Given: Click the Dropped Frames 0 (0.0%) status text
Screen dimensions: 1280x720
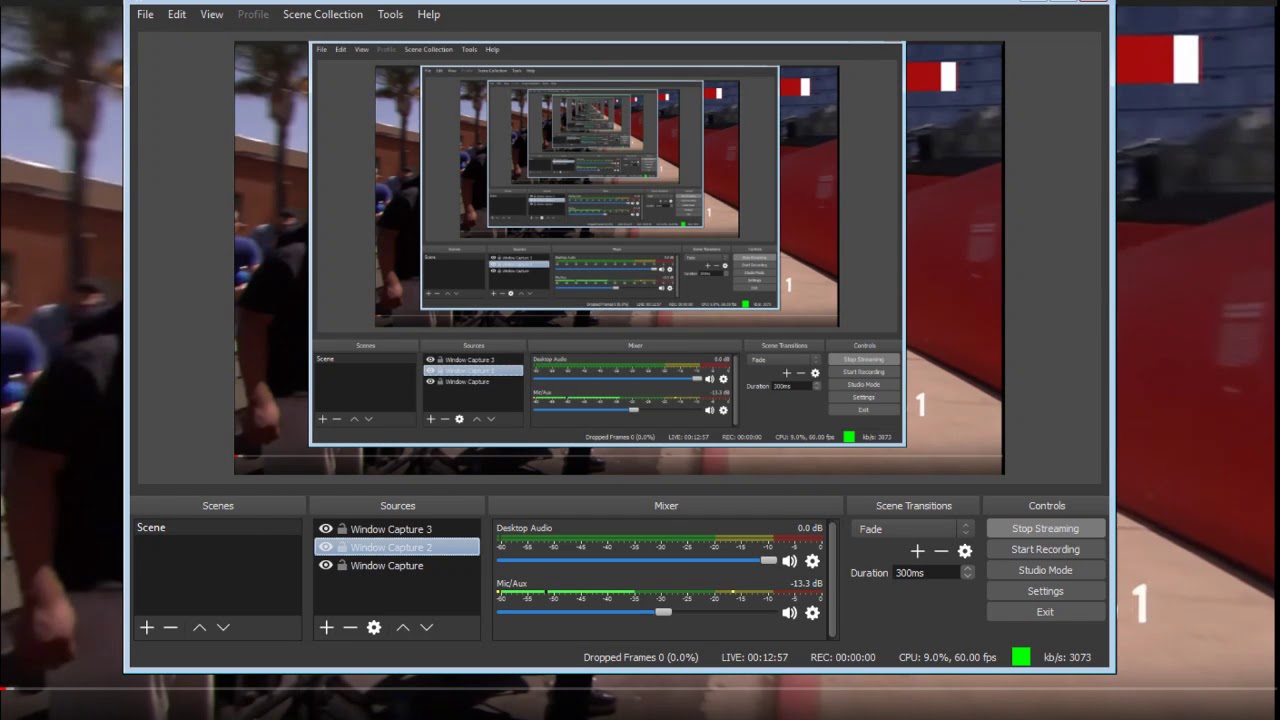Looking at the screenshot, I should coord(641,657).
